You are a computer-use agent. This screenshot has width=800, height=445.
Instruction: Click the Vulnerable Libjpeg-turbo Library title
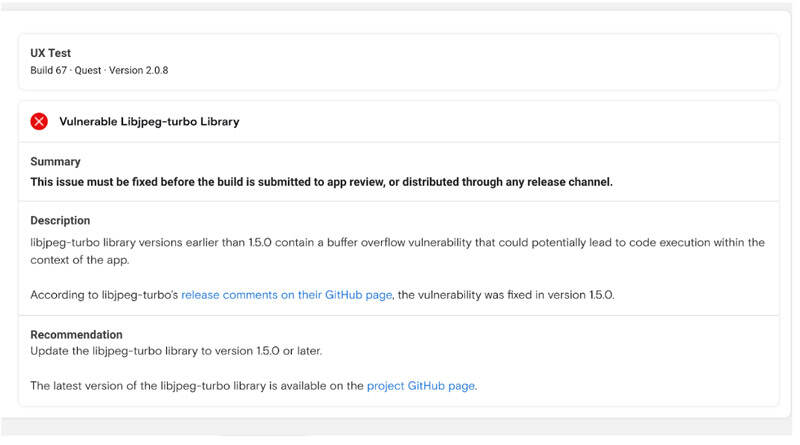(149, 122)
